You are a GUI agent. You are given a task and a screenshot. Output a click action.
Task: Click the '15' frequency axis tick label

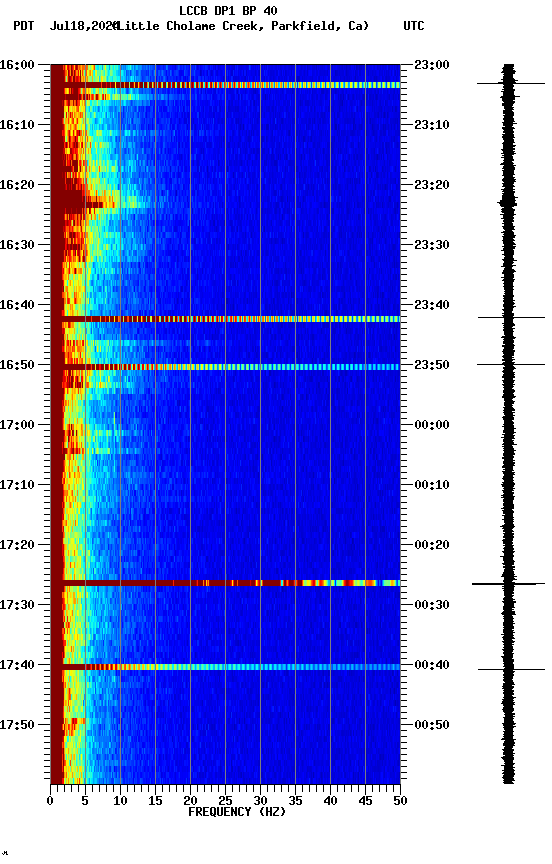[155, 801]
